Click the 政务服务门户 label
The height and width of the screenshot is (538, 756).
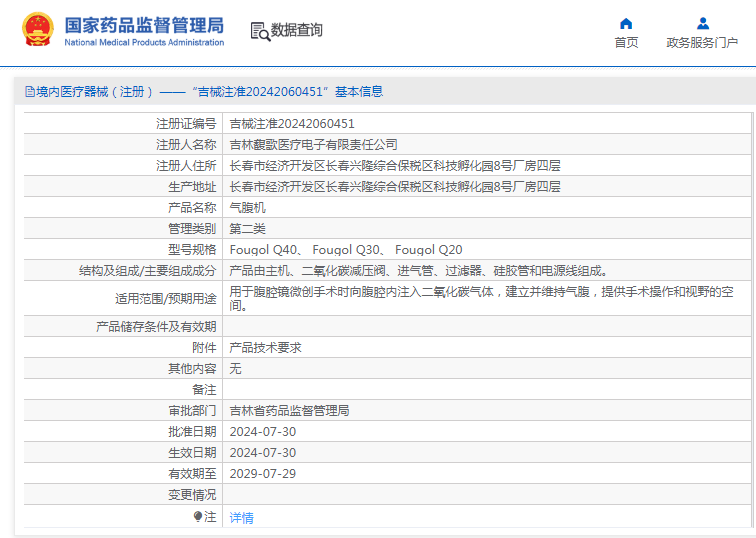click(702, 42)
